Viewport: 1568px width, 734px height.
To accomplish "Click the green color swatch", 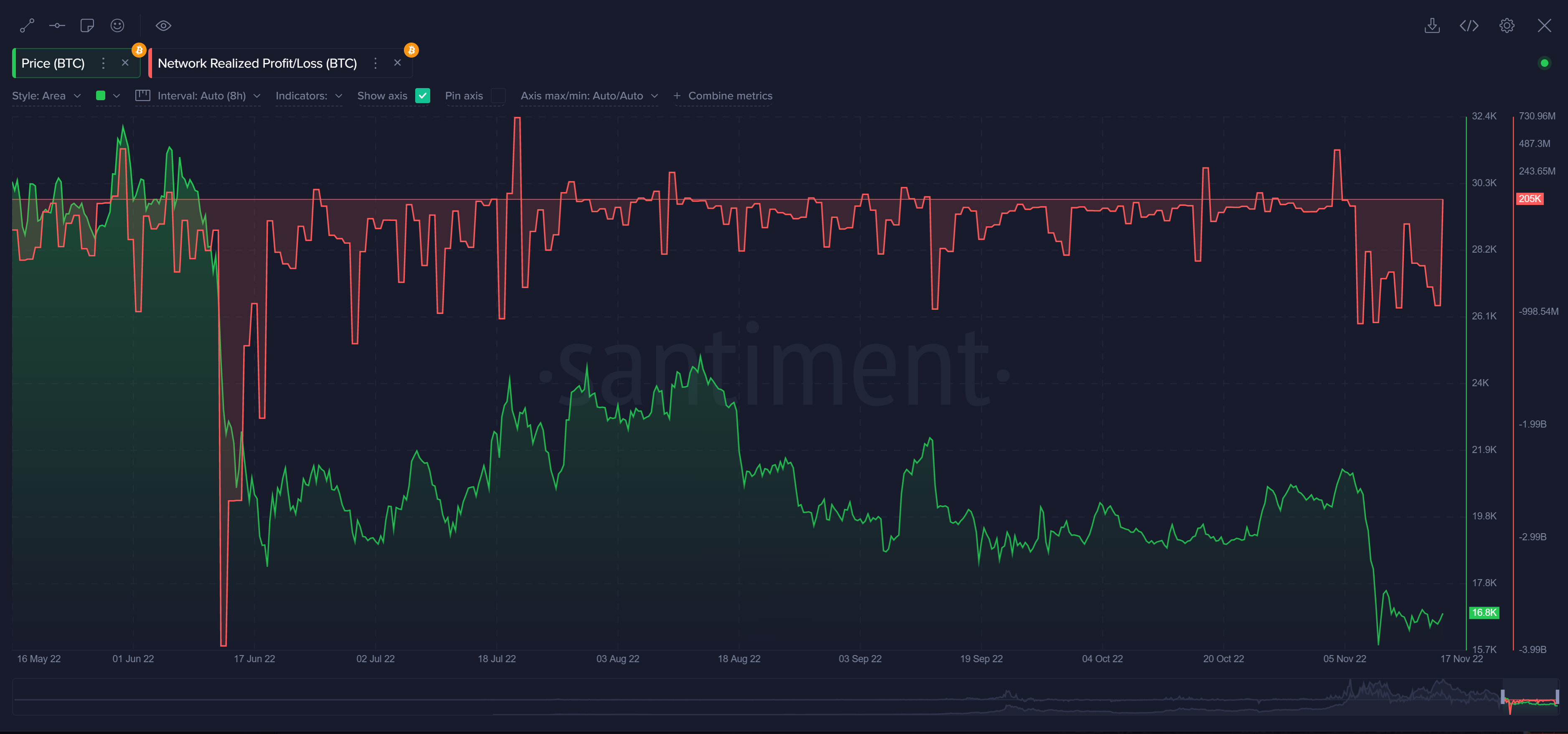I will point(101,96).
